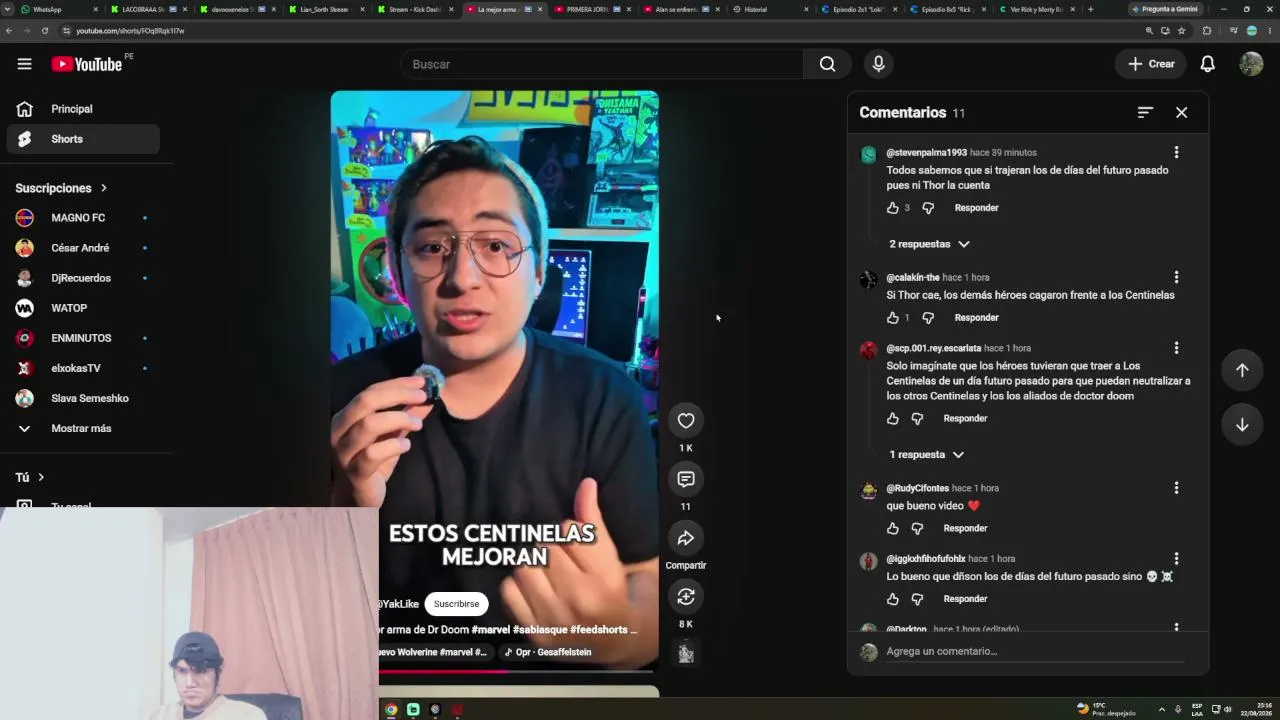Dislike the comment by @scp.001.rey.escarlata
The height and width of the screenshot is (720, 1280).
pyautogui.click(x=917, y=419)
